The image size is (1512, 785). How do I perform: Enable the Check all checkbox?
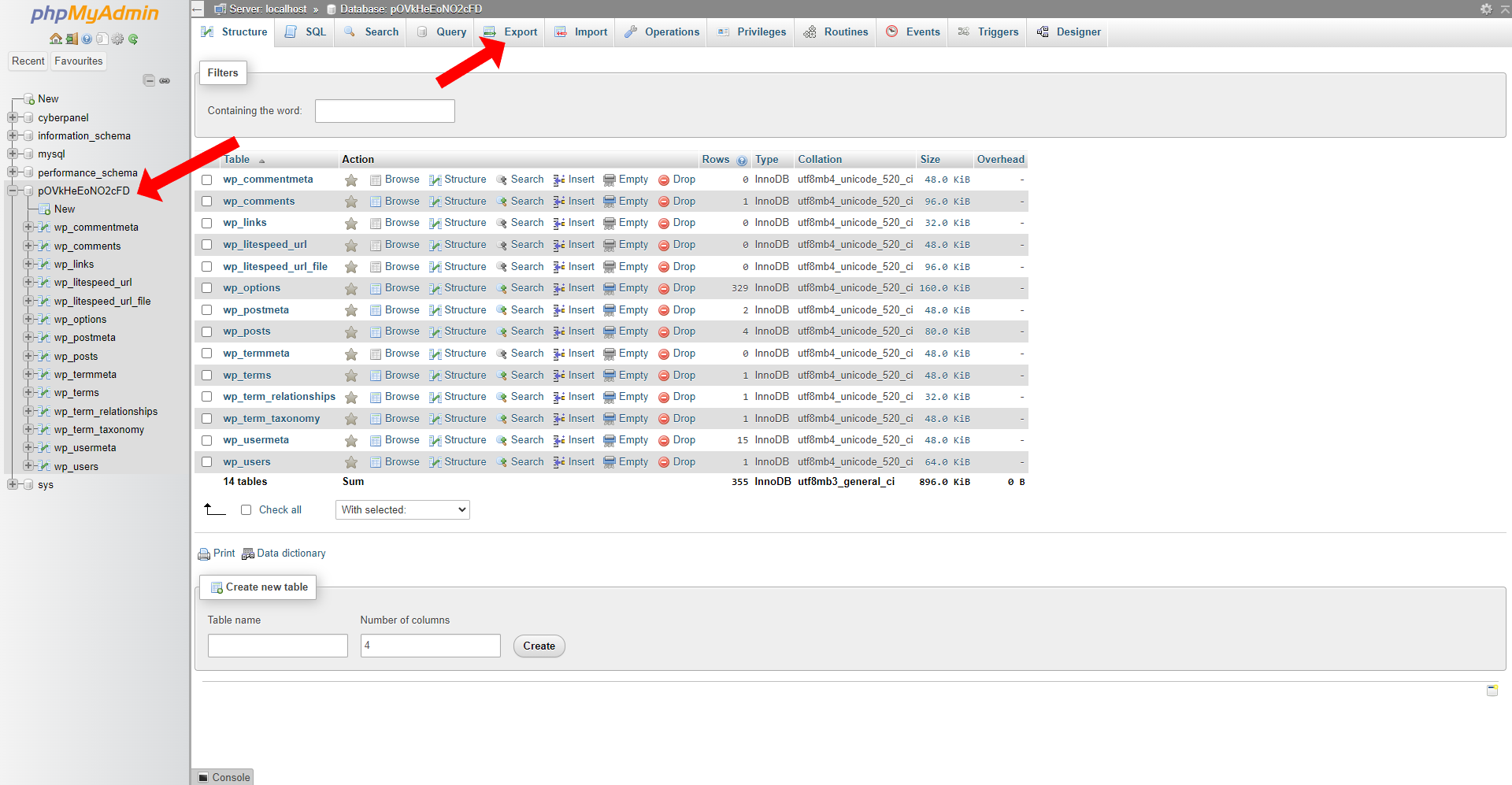(x=246, y=510)
